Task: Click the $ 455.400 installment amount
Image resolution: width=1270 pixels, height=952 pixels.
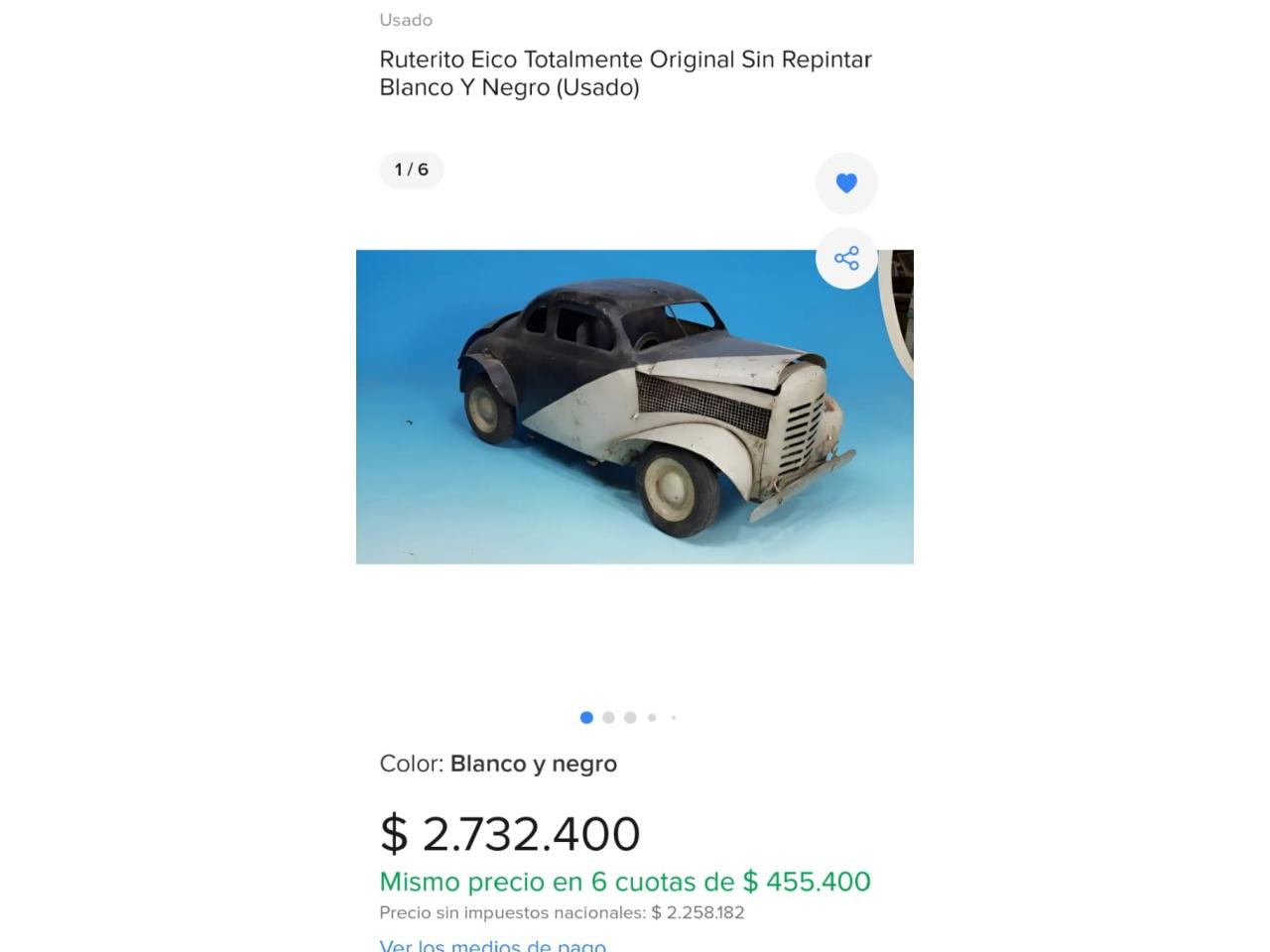Action: pos(807,882)
